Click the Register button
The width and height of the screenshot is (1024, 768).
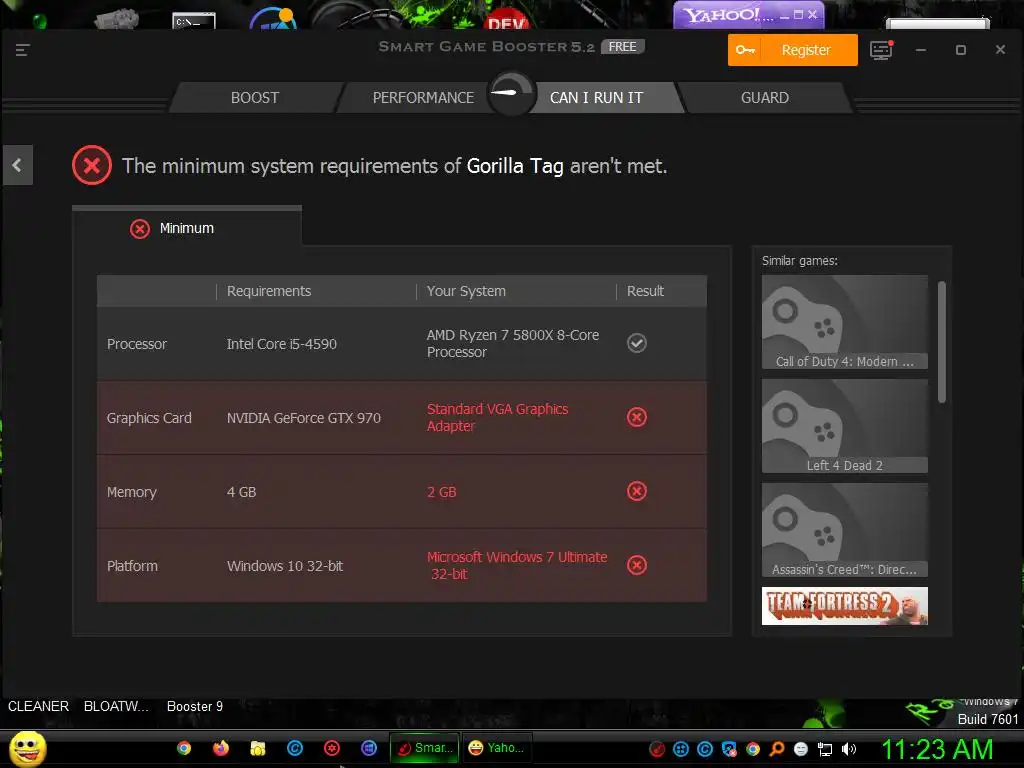[792, 50]
